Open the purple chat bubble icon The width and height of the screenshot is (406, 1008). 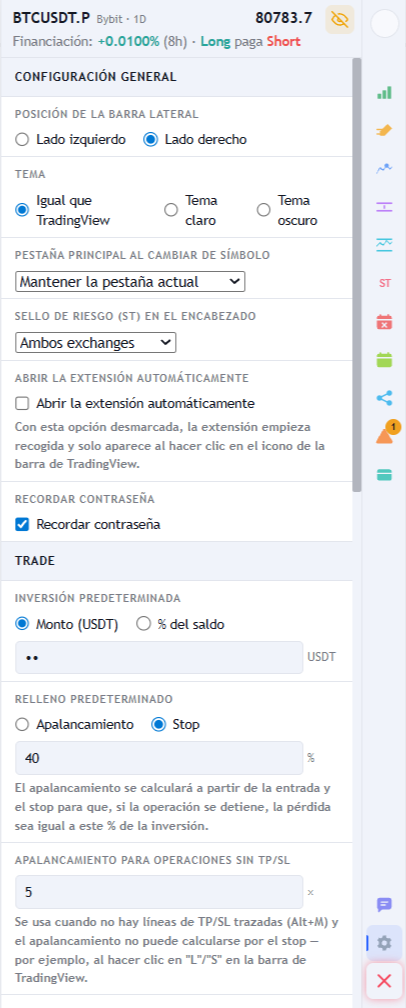point(384,904)
